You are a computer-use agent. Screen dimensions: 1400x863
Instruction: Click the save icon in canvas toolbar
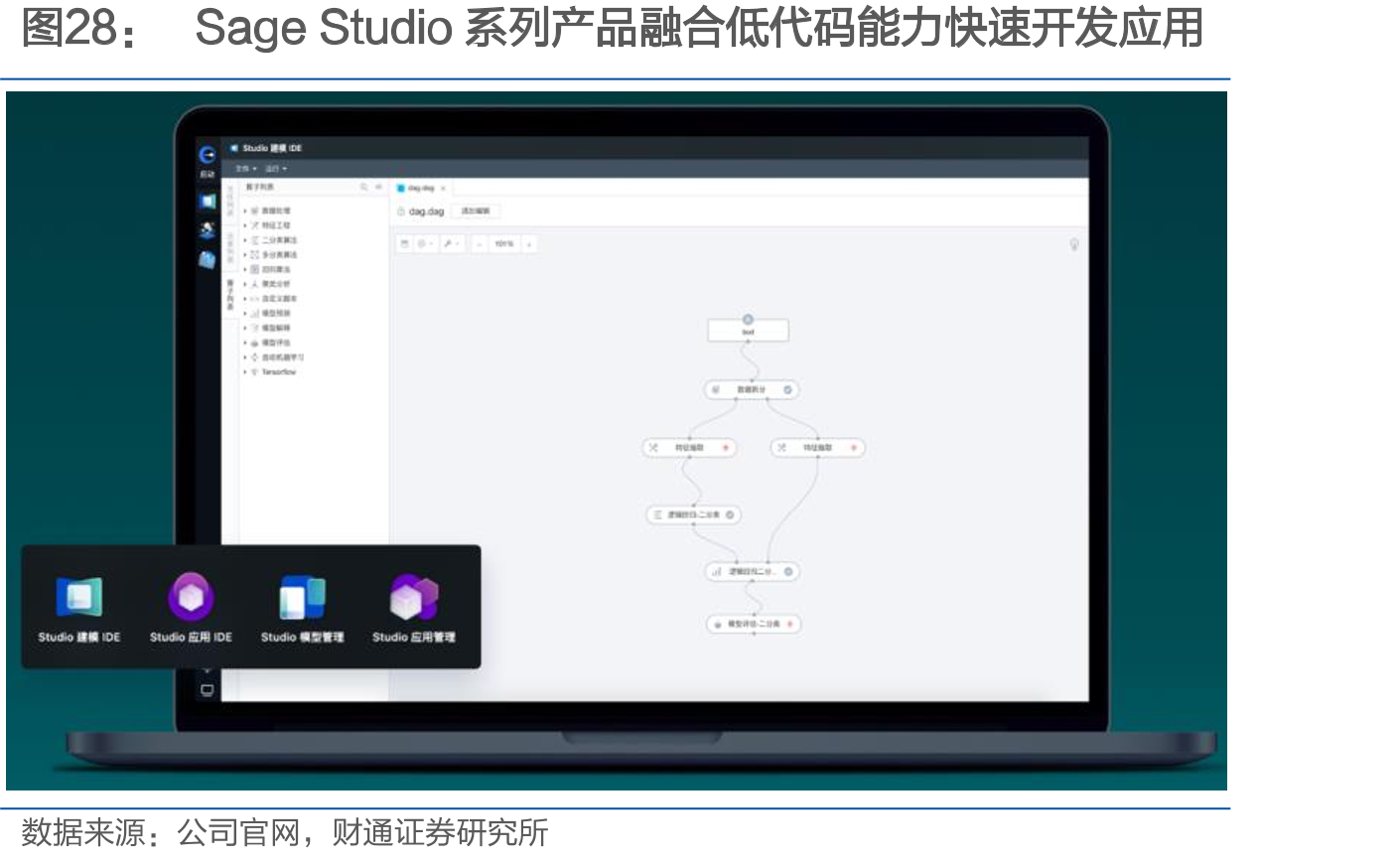tap(404, 243)
